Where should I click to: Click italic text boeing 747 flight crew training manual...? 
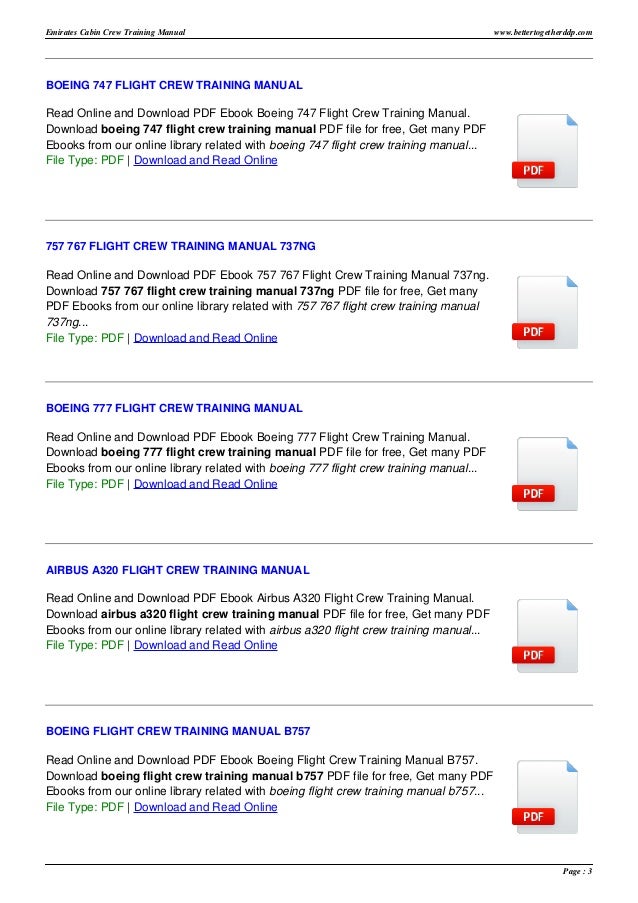(x=373, y=145)
